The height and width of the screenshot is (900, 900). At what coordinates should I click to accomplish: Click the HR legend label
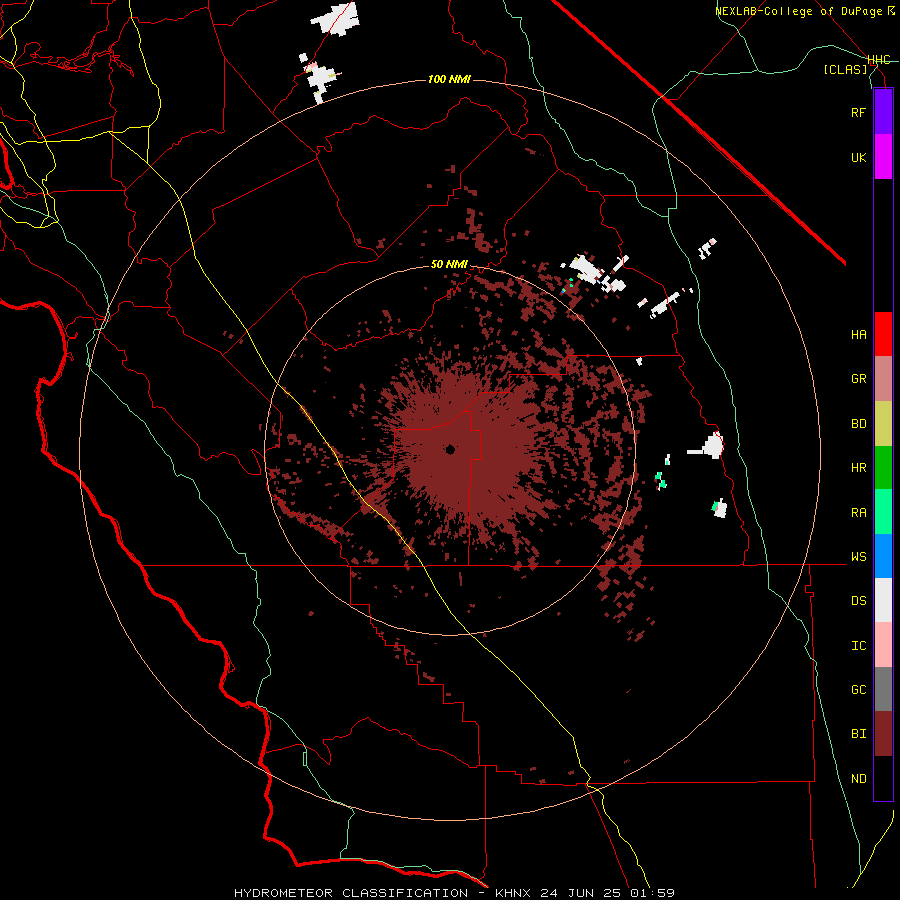coord(858,467)
